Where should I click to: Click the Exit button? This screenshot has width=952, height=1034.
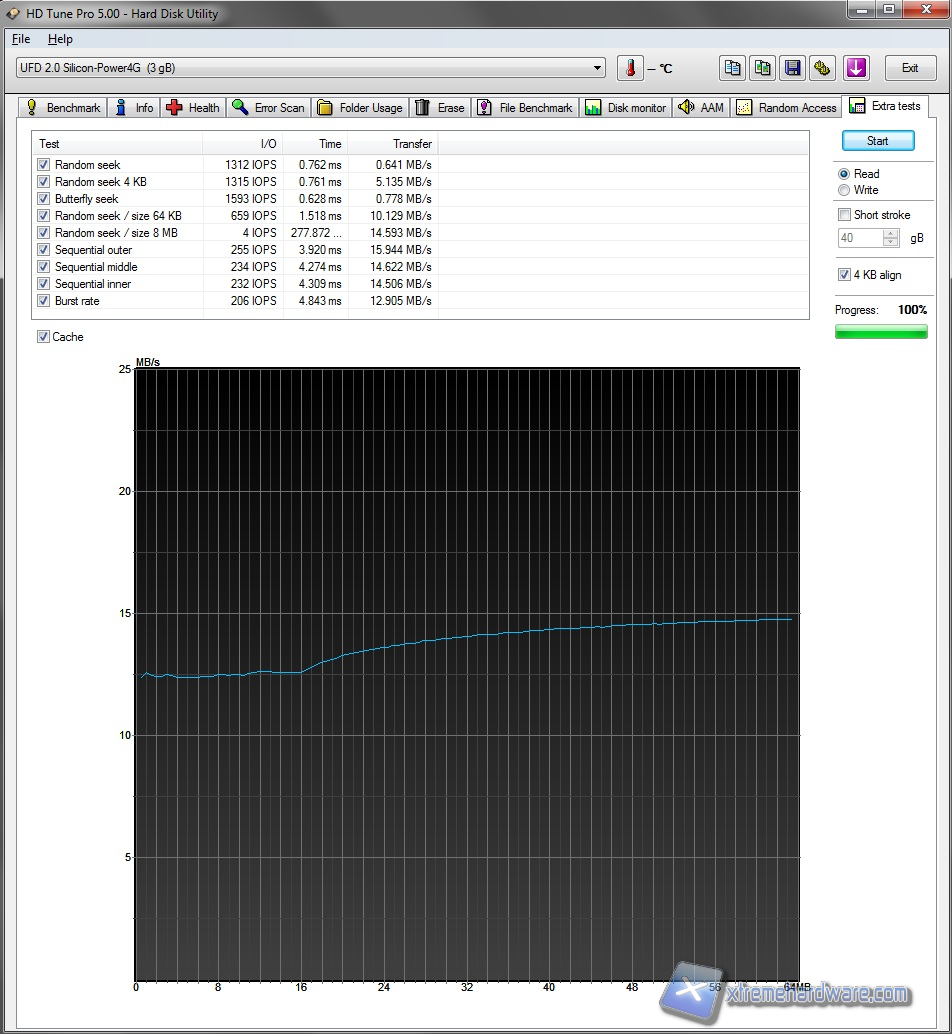pyautogui.click(x=909, y=68)
